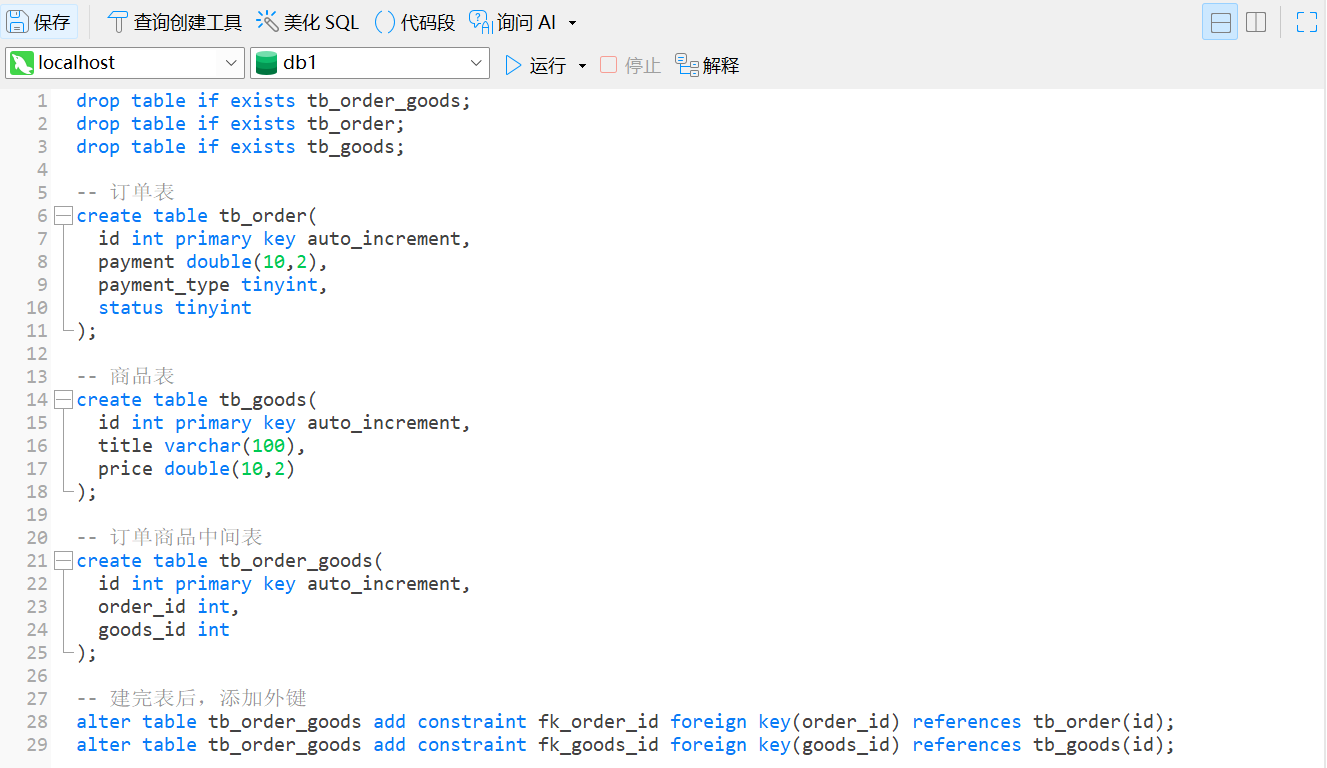Open the Query Builder tool (查询创建工具)

tap(175, 22)
